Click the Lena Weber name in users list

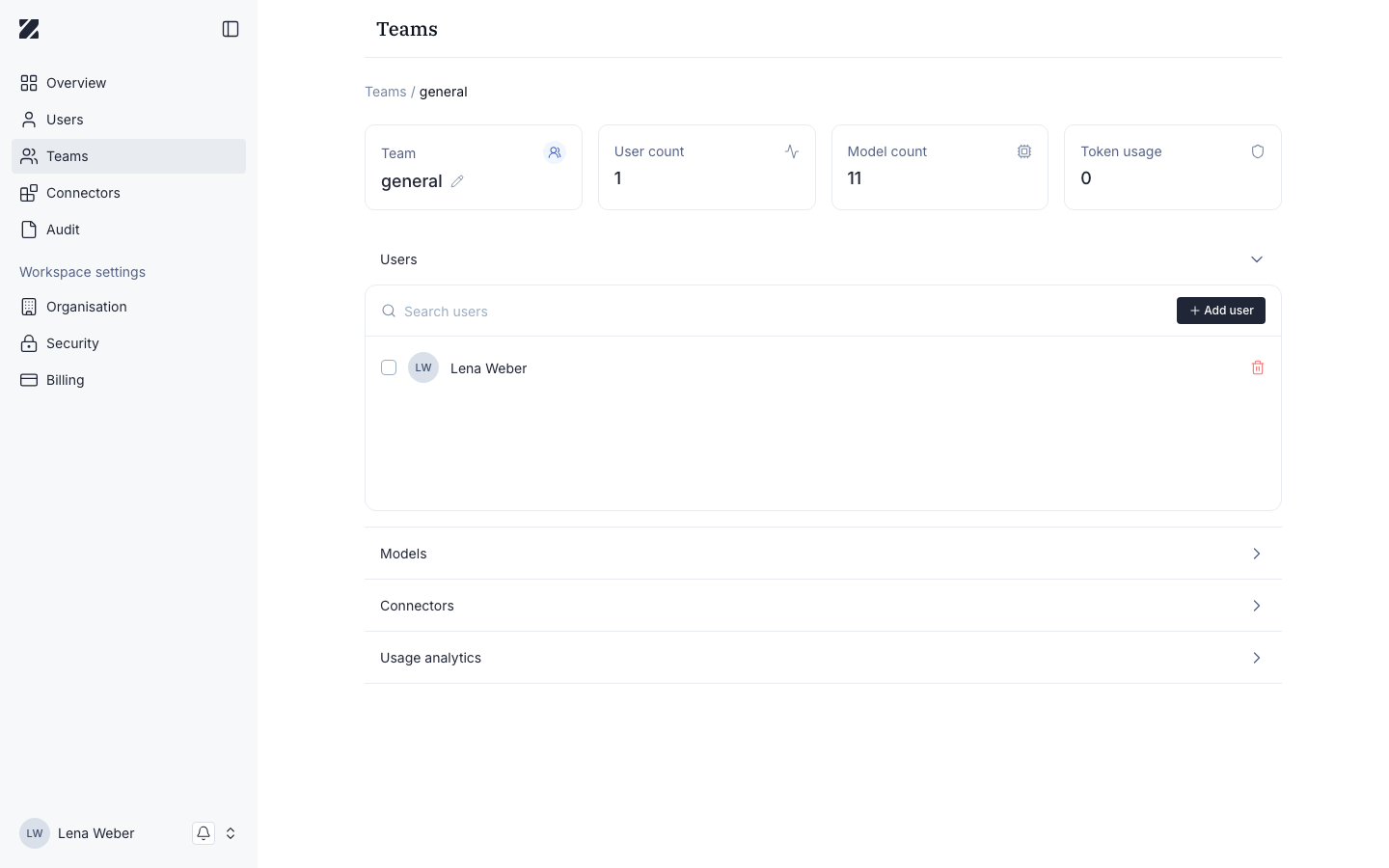[489, 368]
